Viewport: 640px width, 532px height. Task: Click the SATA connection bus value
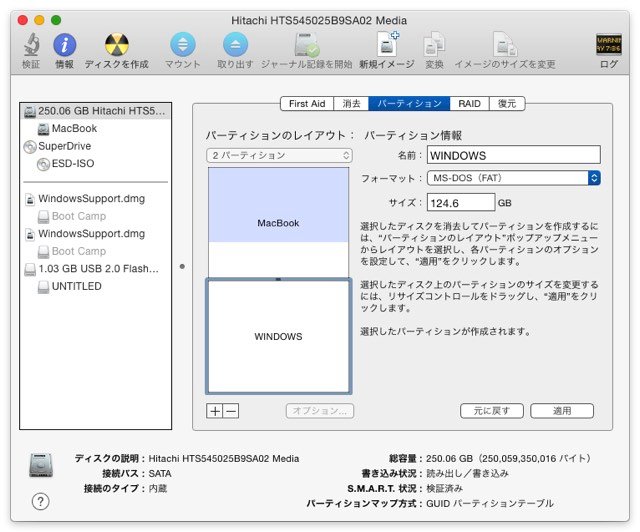click(160, 474)
